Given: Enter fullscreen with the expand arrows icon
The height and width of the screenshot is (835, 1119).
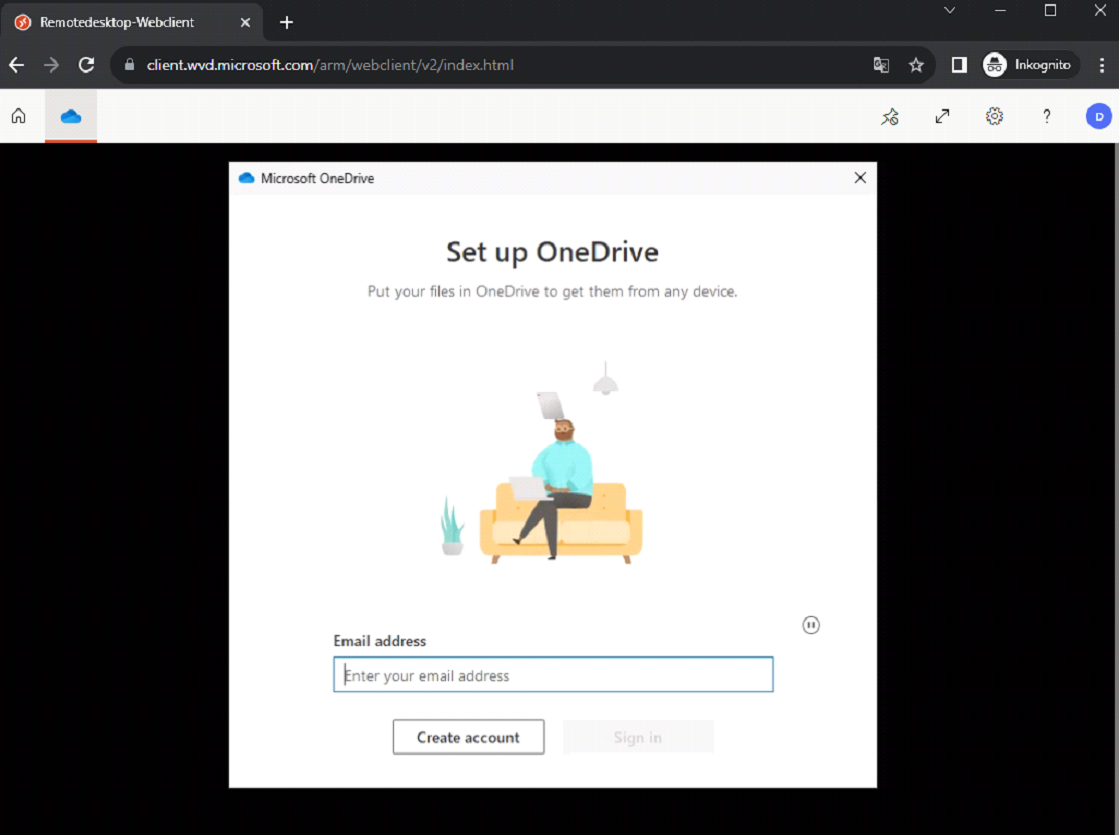Looking at the screenshot, I should [943, 116].
